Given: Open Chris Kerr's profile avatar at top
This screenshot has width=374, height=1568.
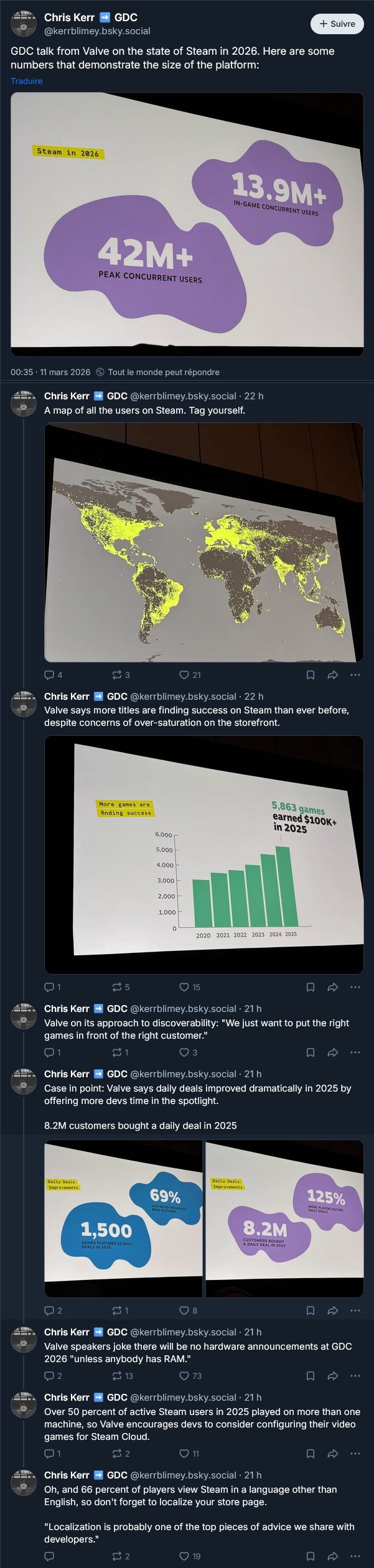Looking at the screenshot, I should pos(24,24).
